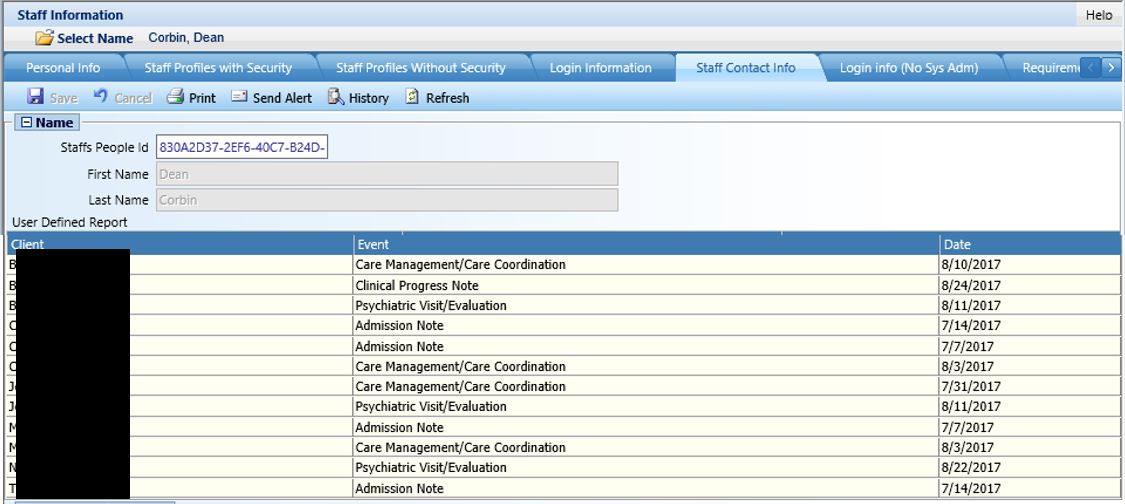Image resolution: width=1125 pixels, height=504 pixels.
Task: Sort table by the Date column header
Action: click(1030, 244)
